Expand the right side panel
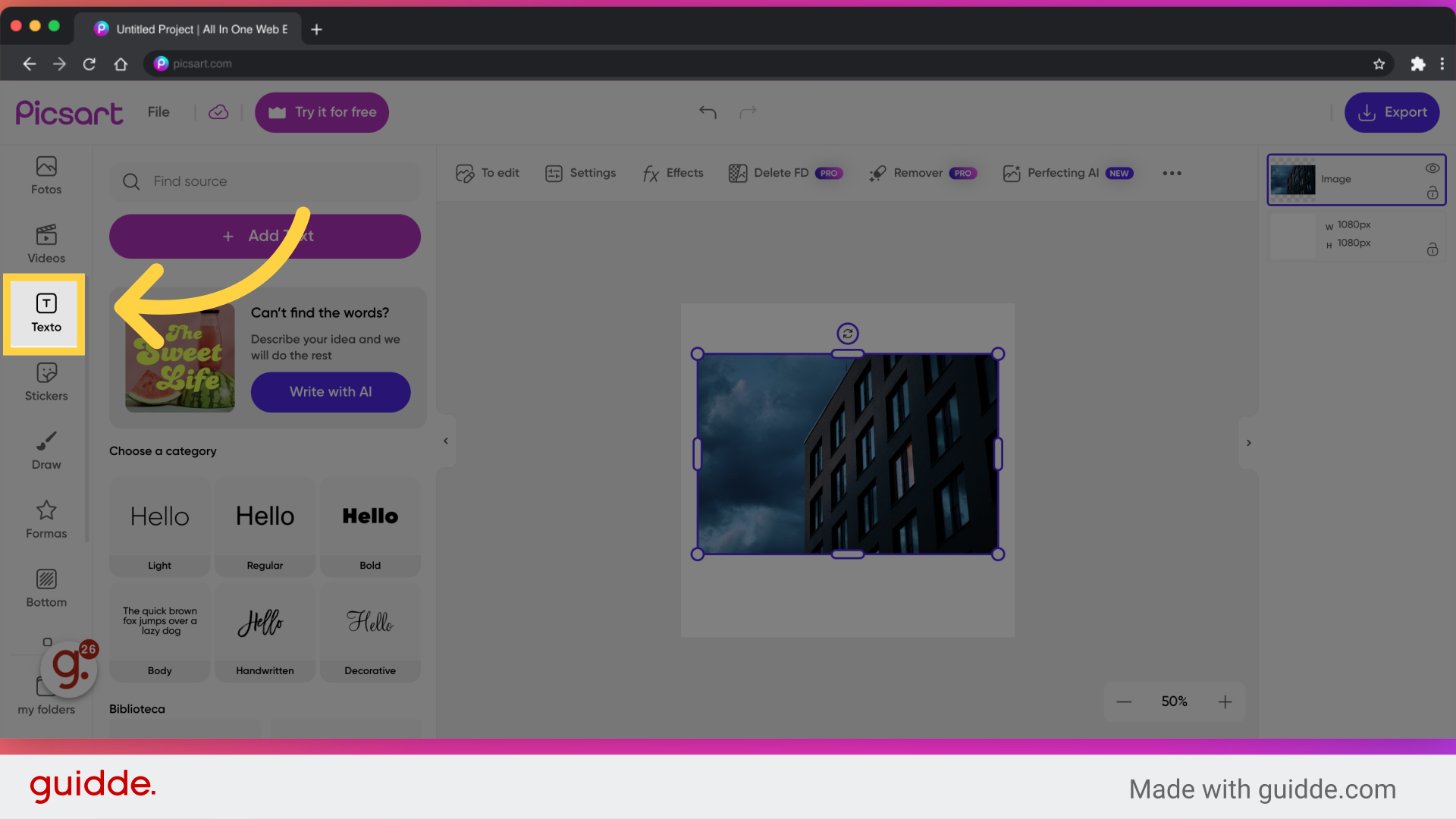 tap(1249, 442)
